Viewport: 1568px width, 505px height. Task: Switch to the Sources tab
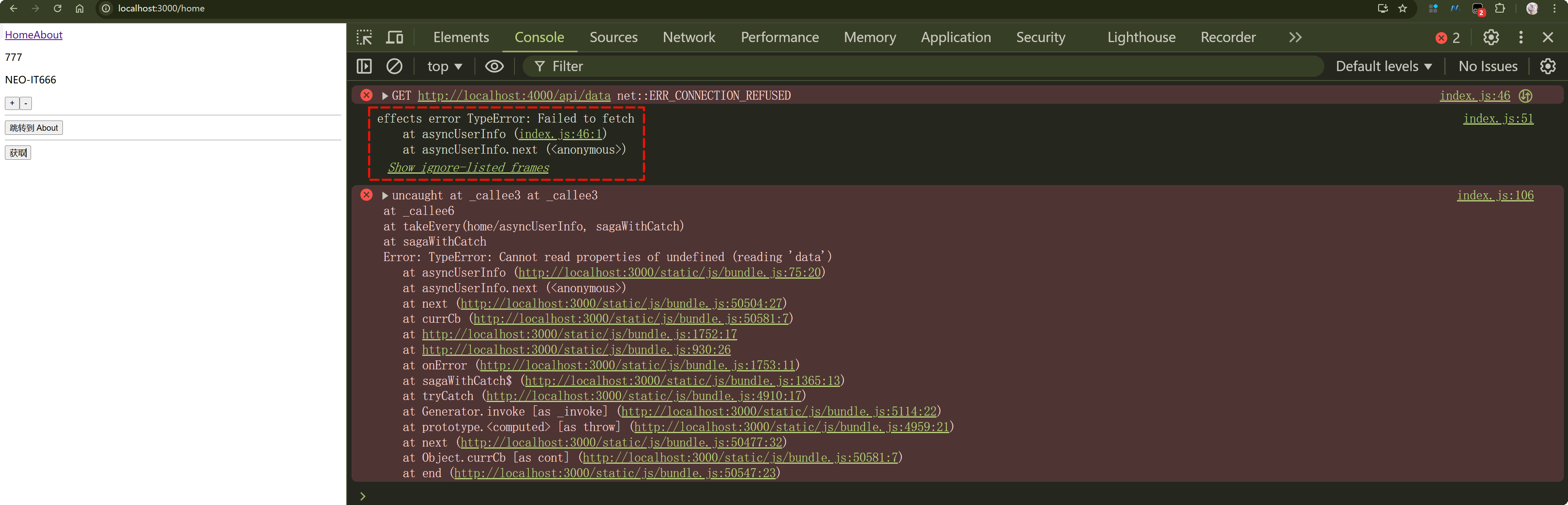[x=613, y=38]
